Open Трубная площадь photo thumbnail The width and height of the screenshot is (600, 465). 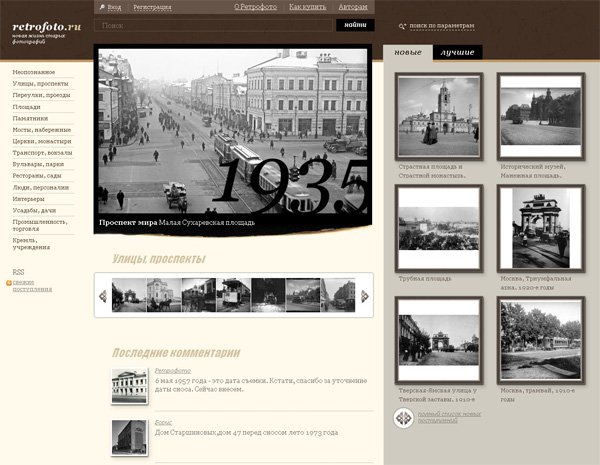pyautogui.click(x=439, y=228)
